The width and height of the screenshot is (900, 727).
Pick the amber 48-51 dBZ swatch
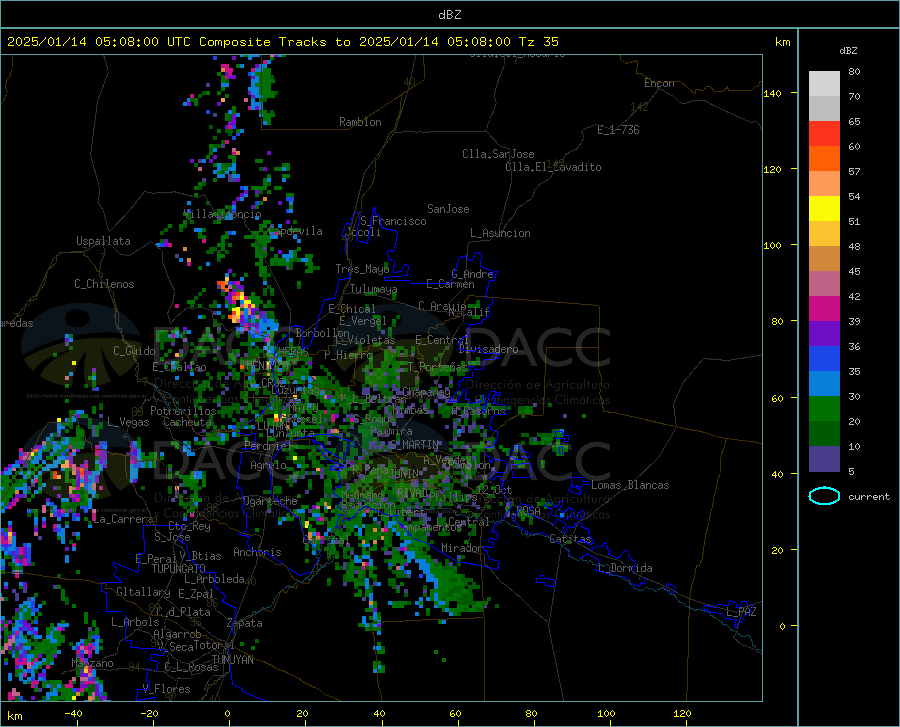pos(824,234)
